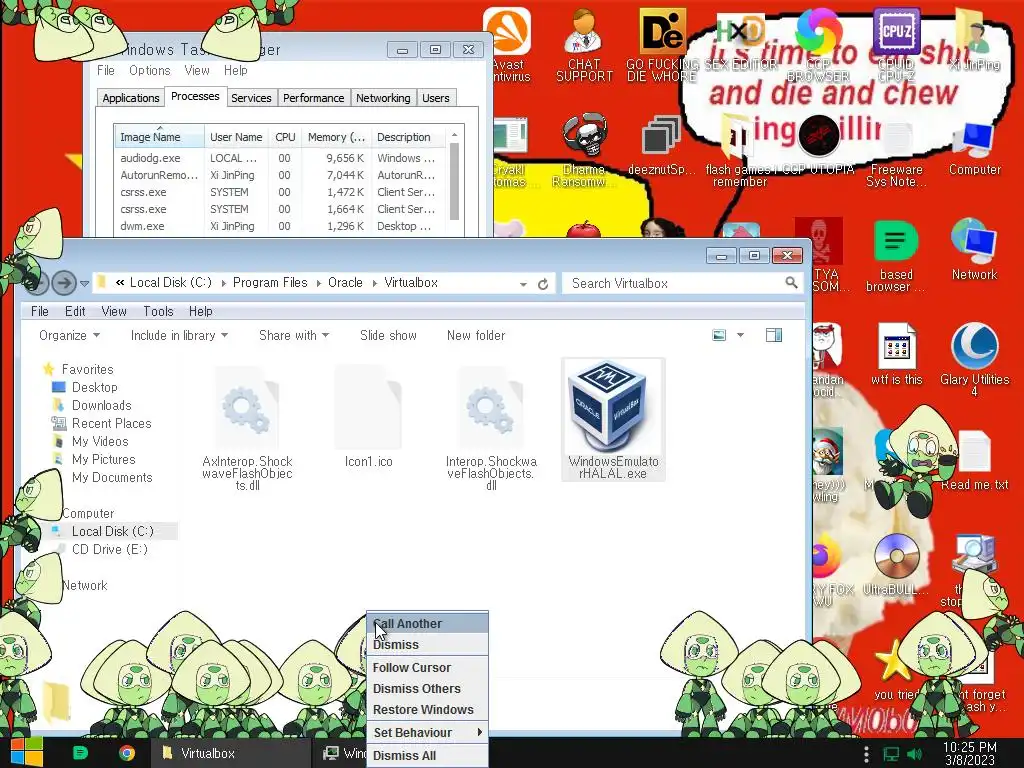Open the recent locations dropdown arrow
Screen dimensions: 1024x768
point(84,283)
